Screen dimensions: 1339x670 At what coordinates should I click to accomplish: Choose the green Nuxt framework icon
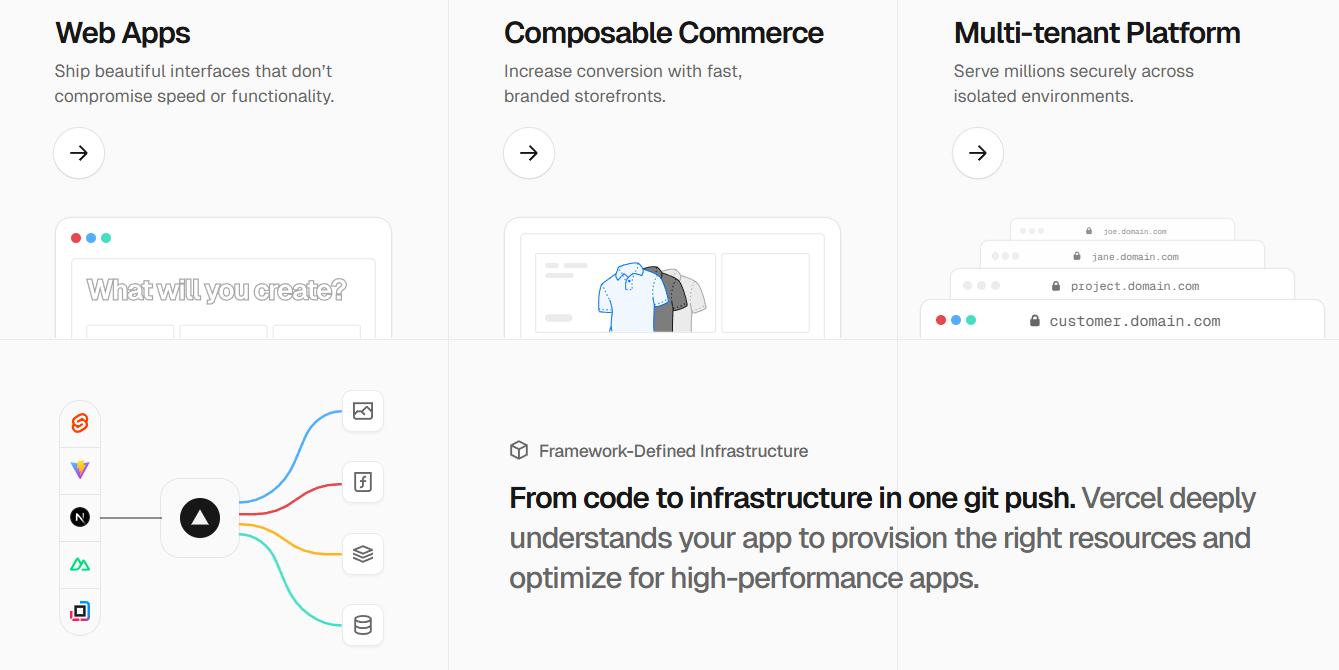click(80, 564)
